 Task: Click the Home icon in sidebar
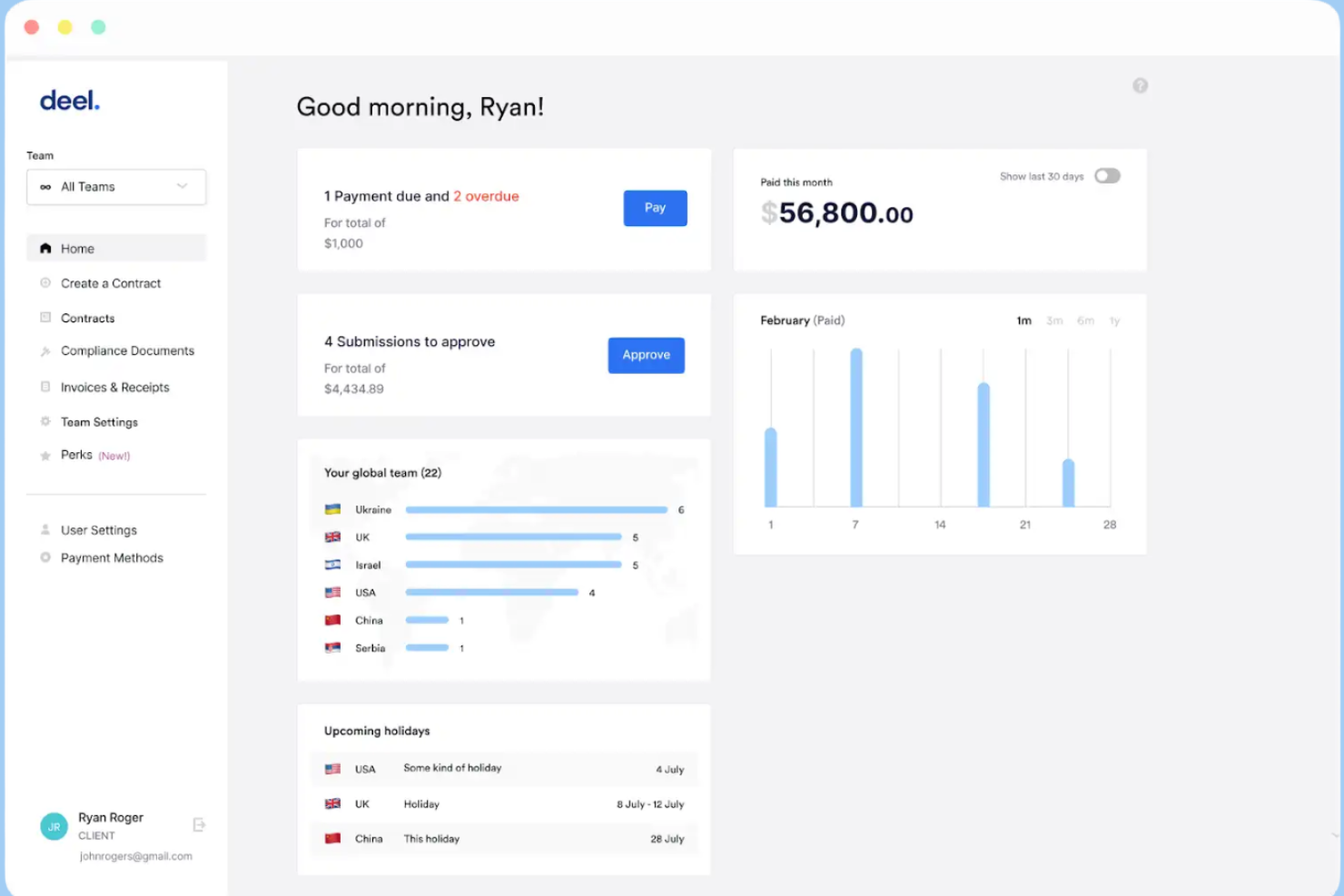[45, 249]
